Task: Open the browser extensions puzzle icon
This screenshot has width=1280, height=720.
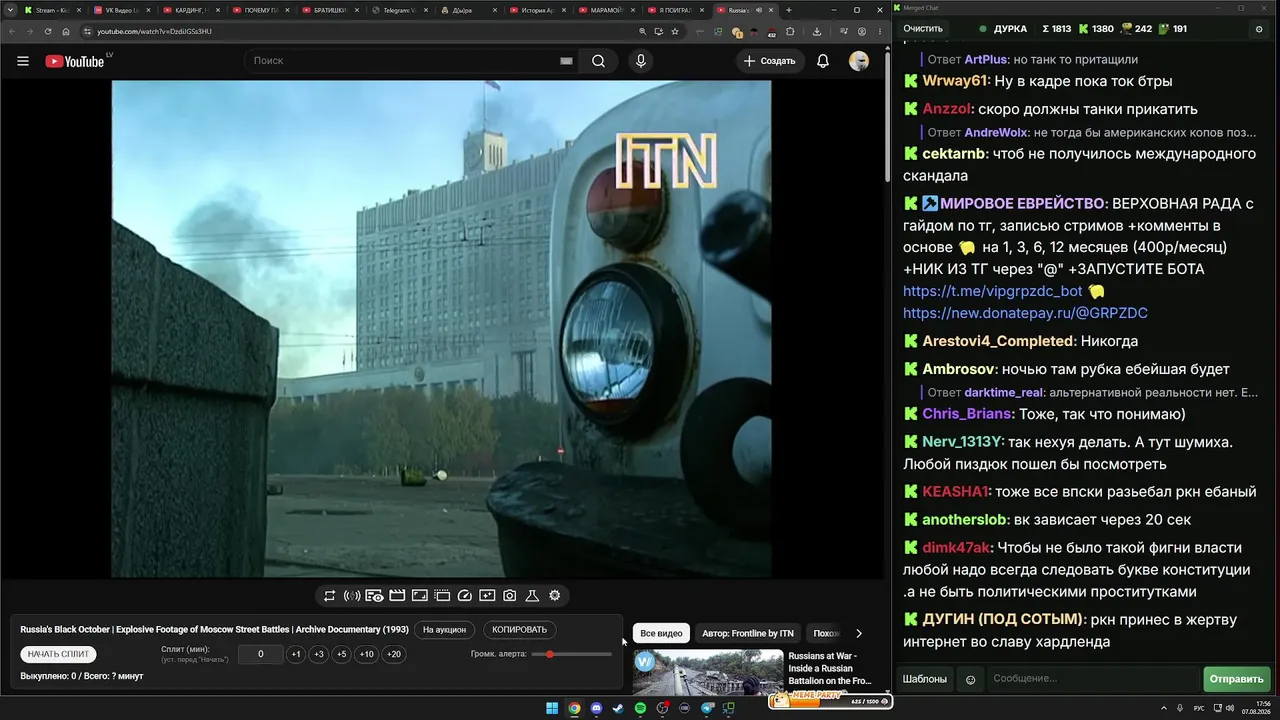Action: (x=790, y=31)
